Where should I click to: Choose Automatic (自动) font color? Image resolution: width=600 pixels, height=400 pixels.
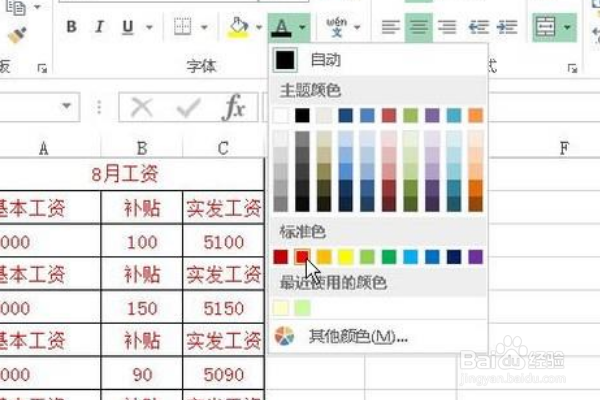[378, 60]
